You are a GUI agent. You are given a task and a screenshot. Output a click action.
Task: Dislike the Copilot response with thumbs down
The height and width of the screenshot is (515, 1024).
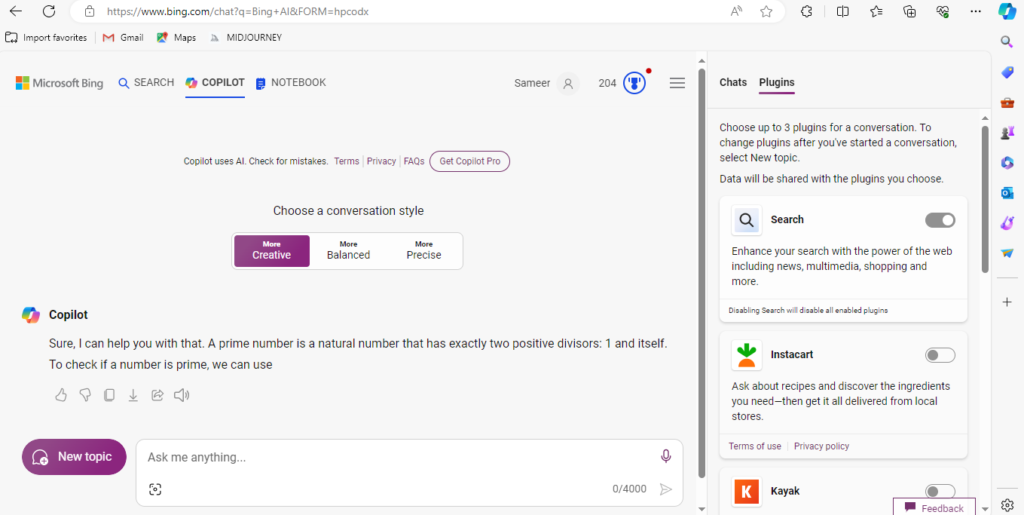click(x=85, y=395)
